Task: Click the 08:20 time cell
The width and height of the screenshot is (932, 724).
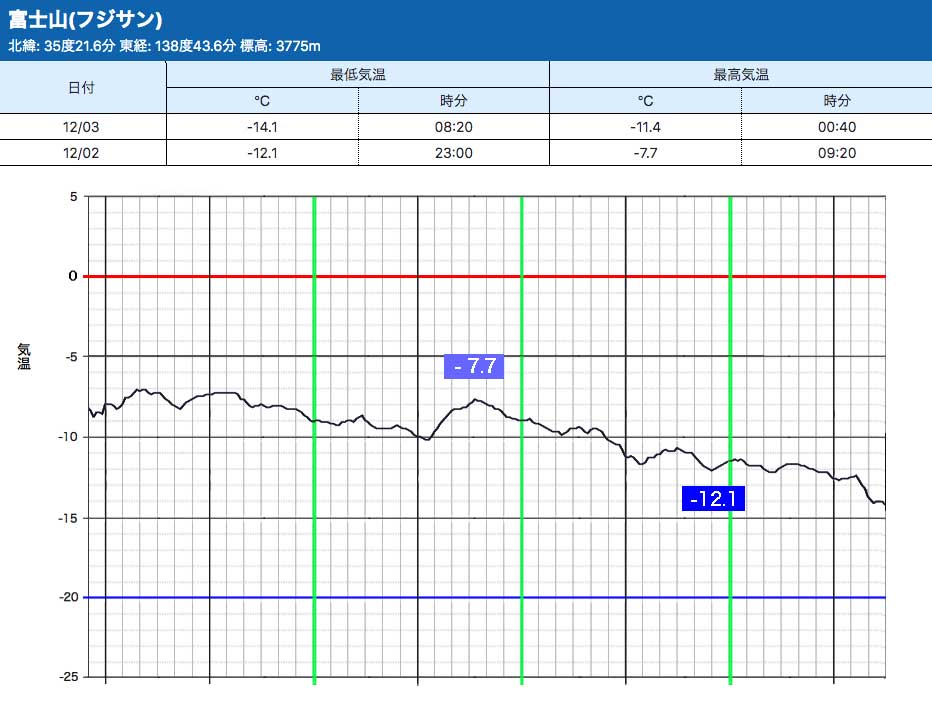Action: point(454,127)
